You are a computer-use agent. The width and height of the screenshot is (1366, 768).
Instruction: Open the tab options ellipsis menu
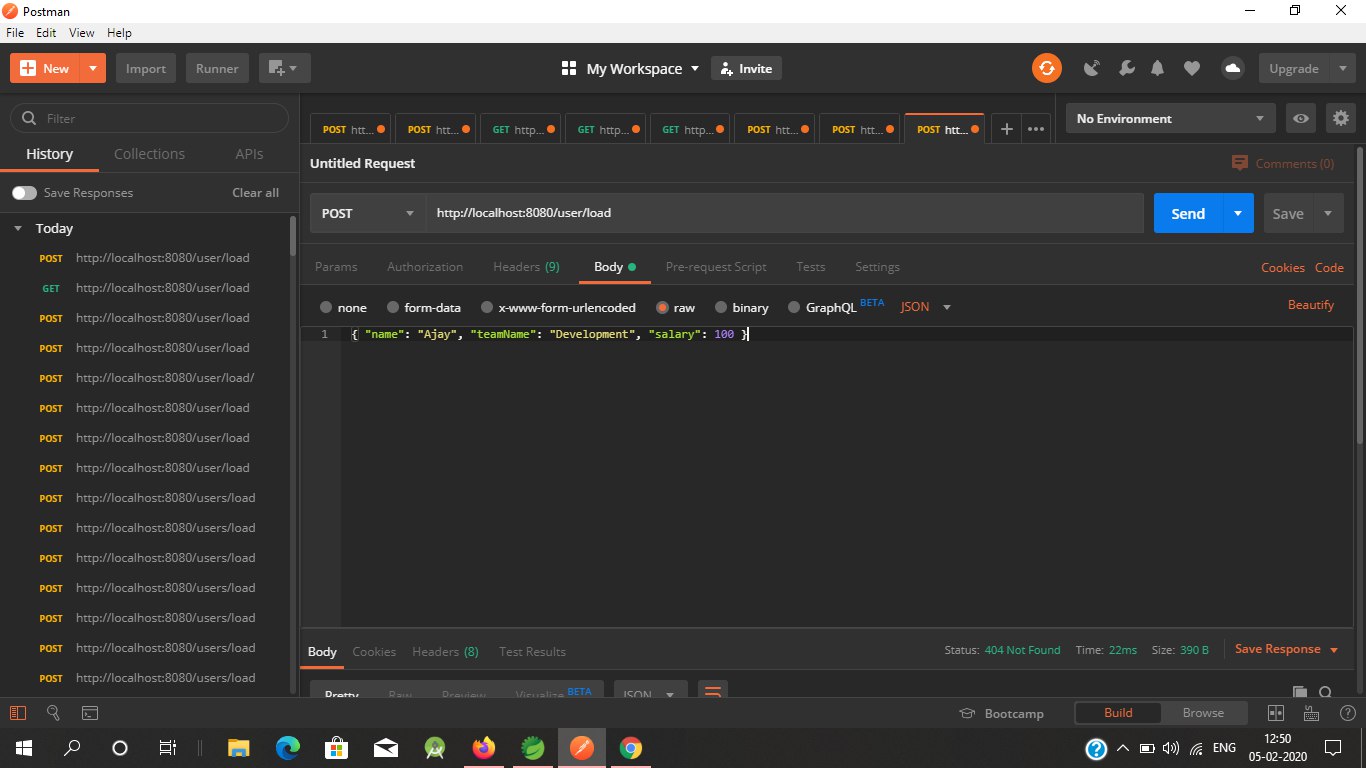click(x=1036, y=129)
